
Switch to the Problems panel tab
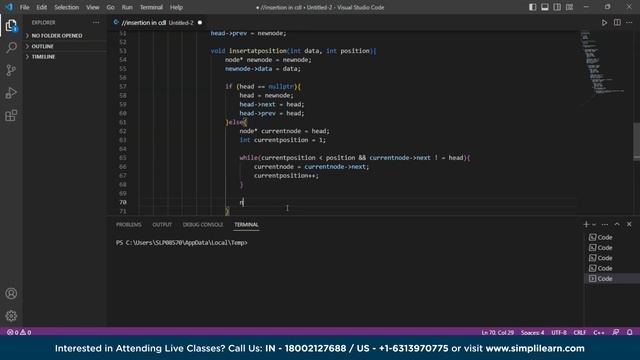point(129,224)
